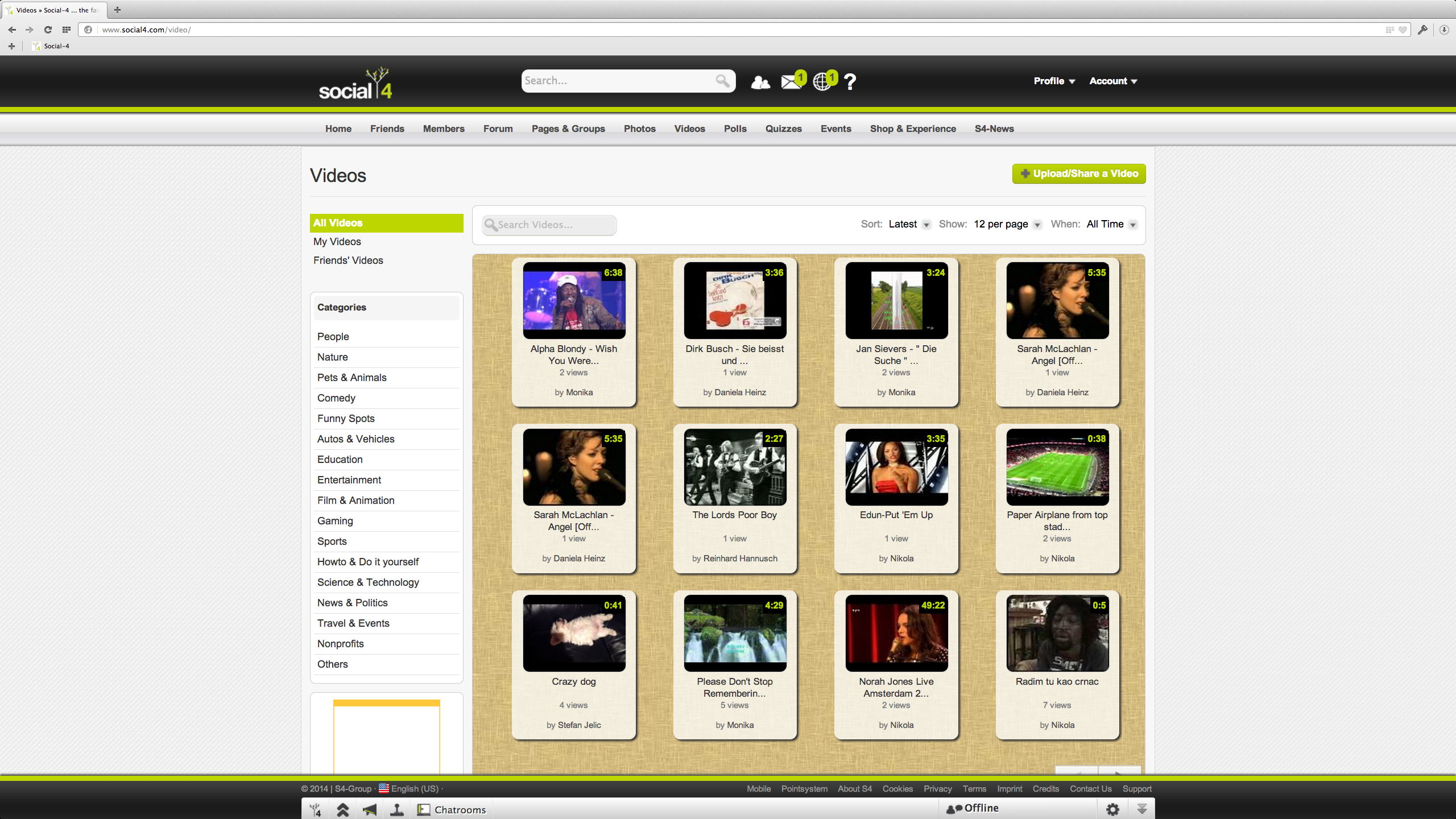
Task: Open the Travel & Events category
Action: [353, 623]
